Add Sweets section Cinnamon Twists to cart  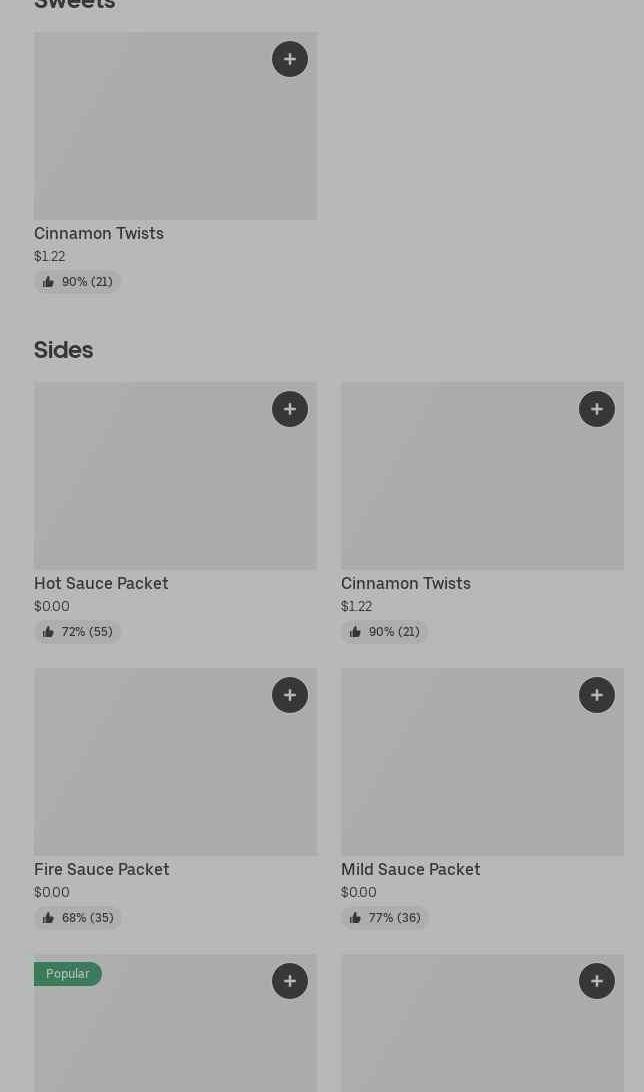(x=290, y=59)
